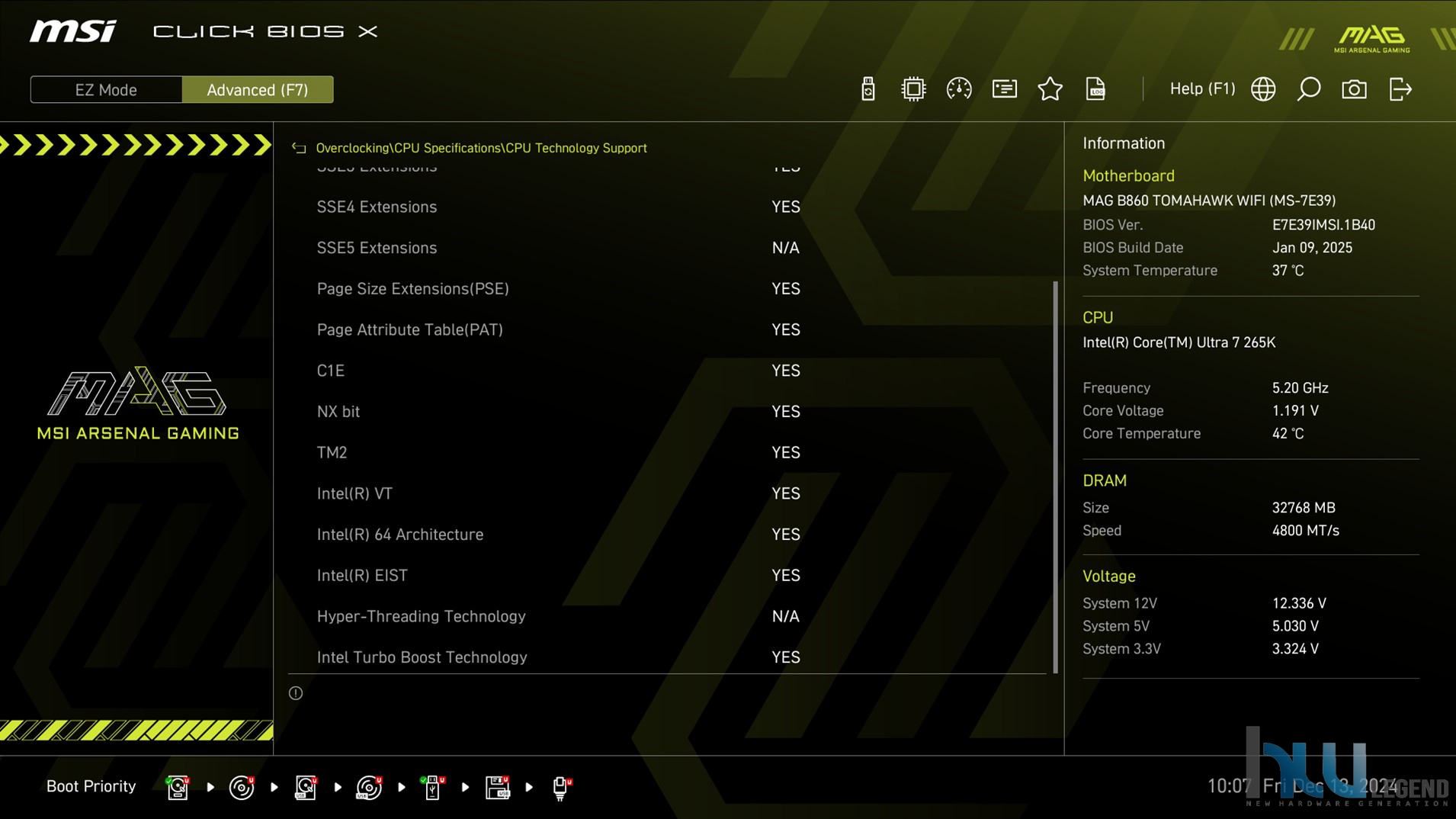Select the USB CD/DVD boot icon
The height and width of the screenshot is (819, 1456).
369,787
